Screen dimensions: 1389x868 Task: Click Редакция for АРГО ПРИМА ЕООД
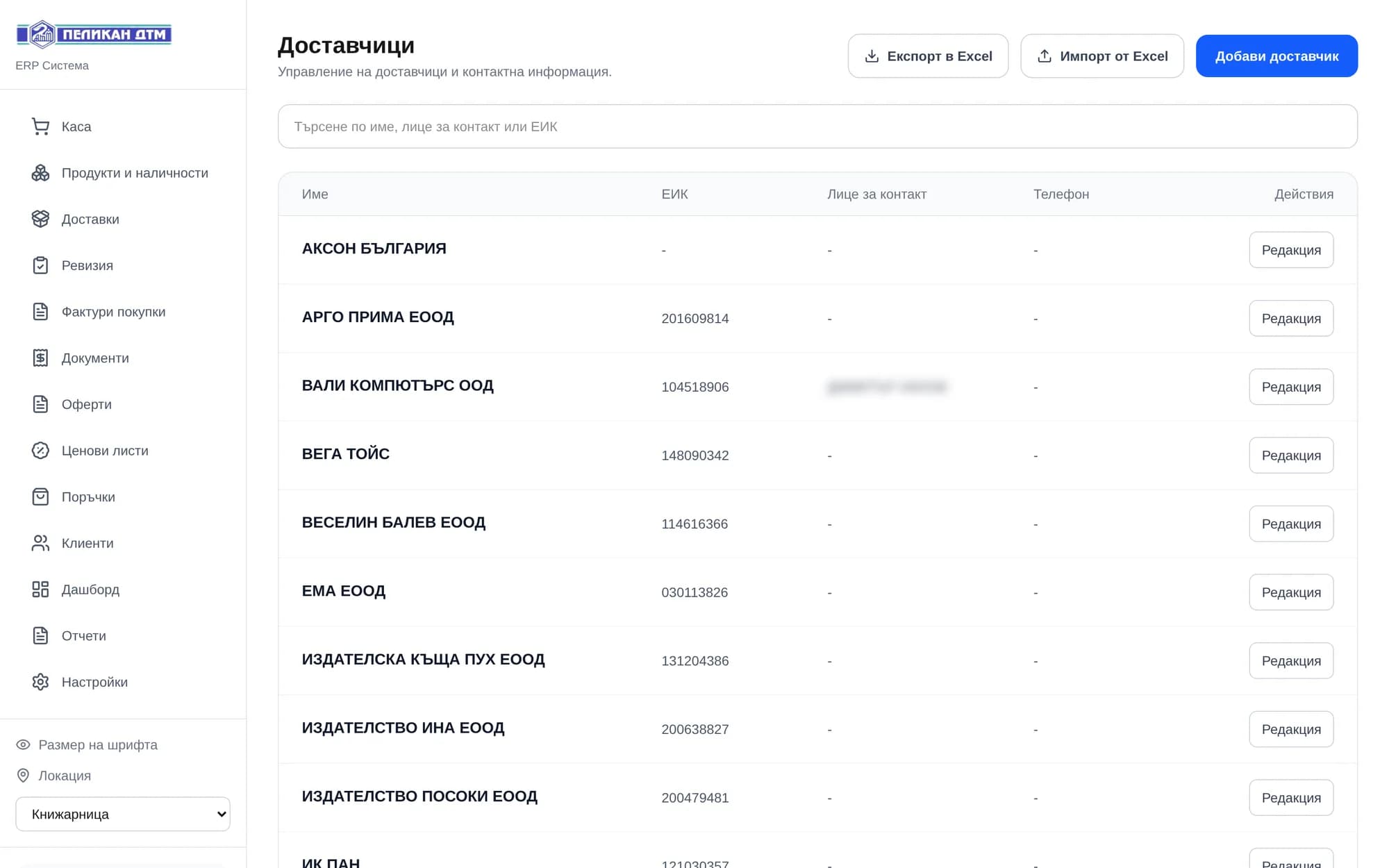1291,319
